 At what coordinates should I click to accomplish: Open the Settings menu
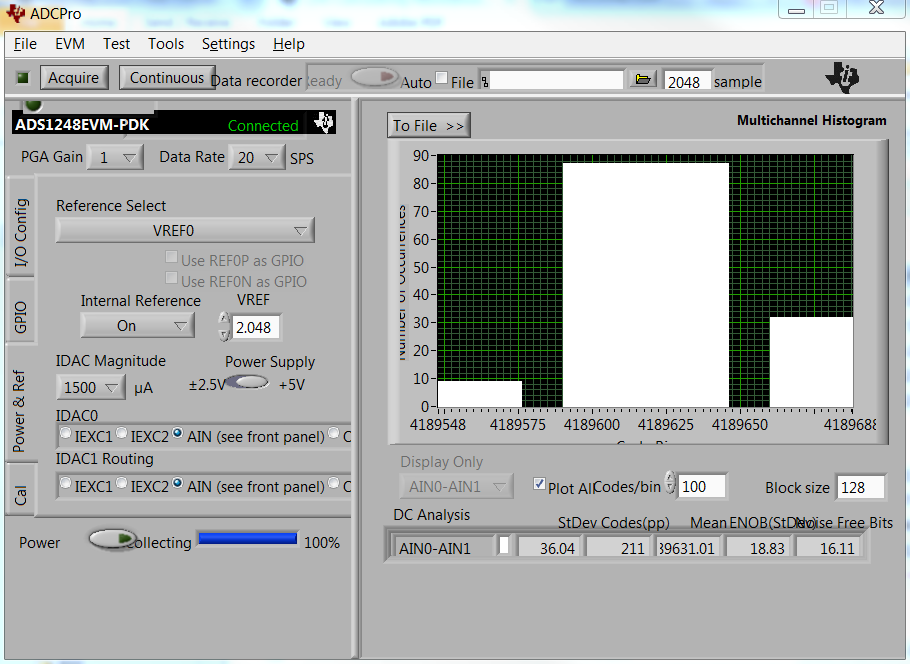pyautogui.click(x=228, y=44)
